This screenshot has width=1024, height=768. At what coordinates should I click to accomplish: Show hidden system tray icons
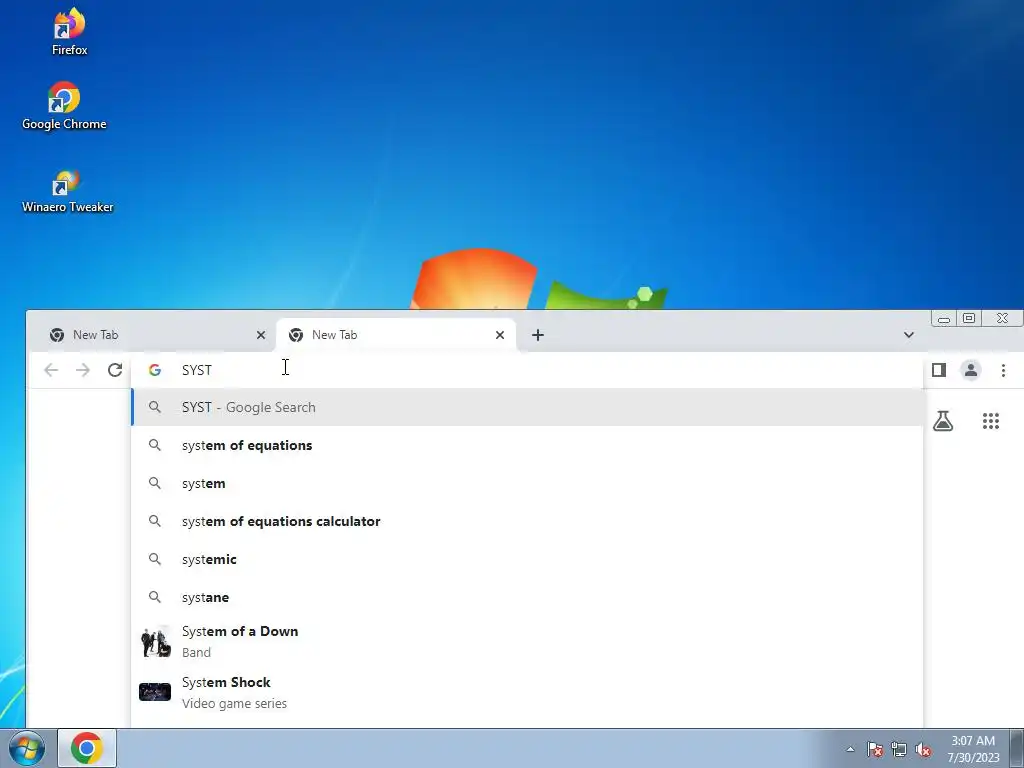coord(850,749)
